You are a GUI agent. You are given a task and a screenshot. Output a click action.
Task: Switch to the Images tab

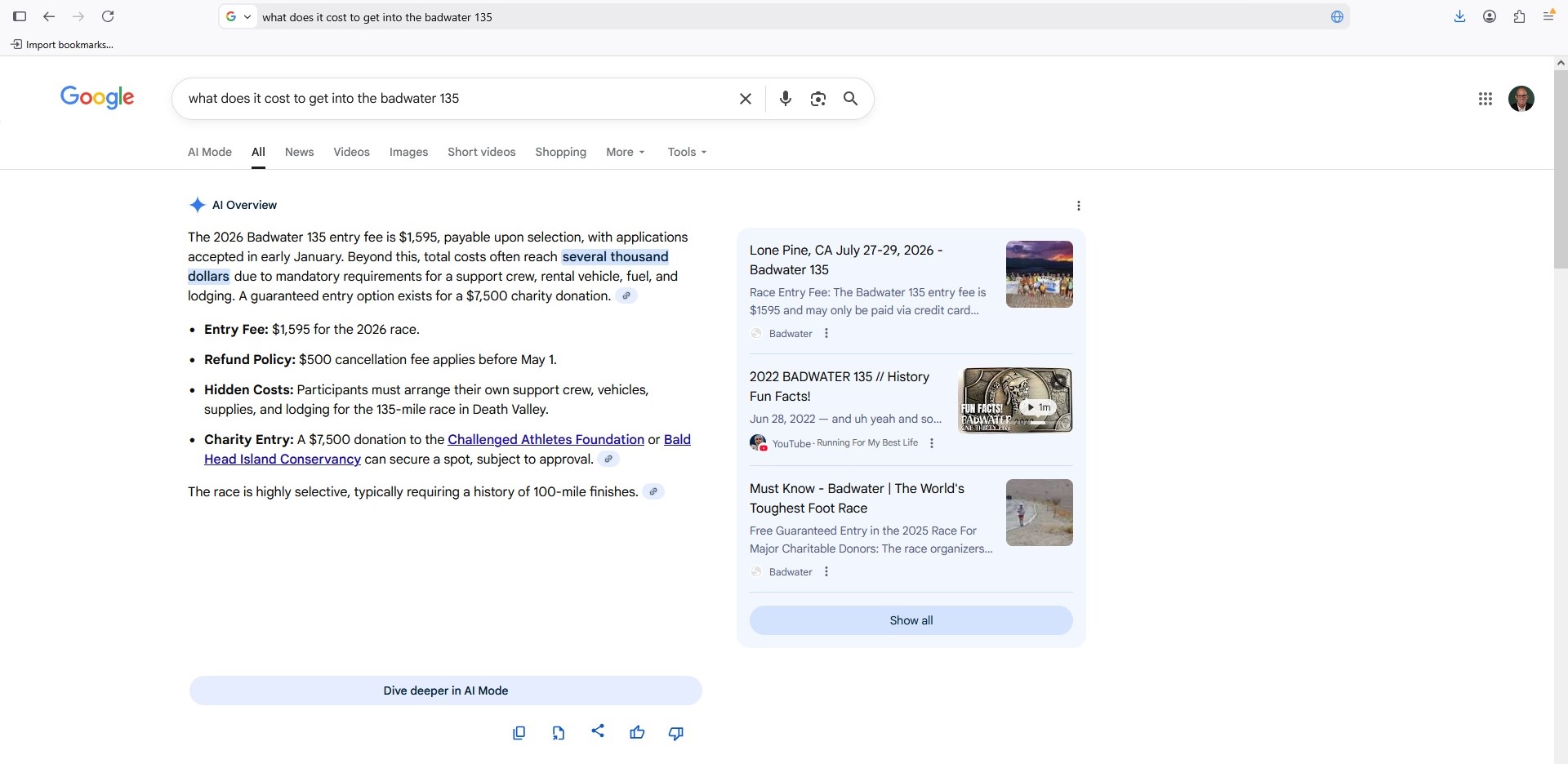point(408,152)
